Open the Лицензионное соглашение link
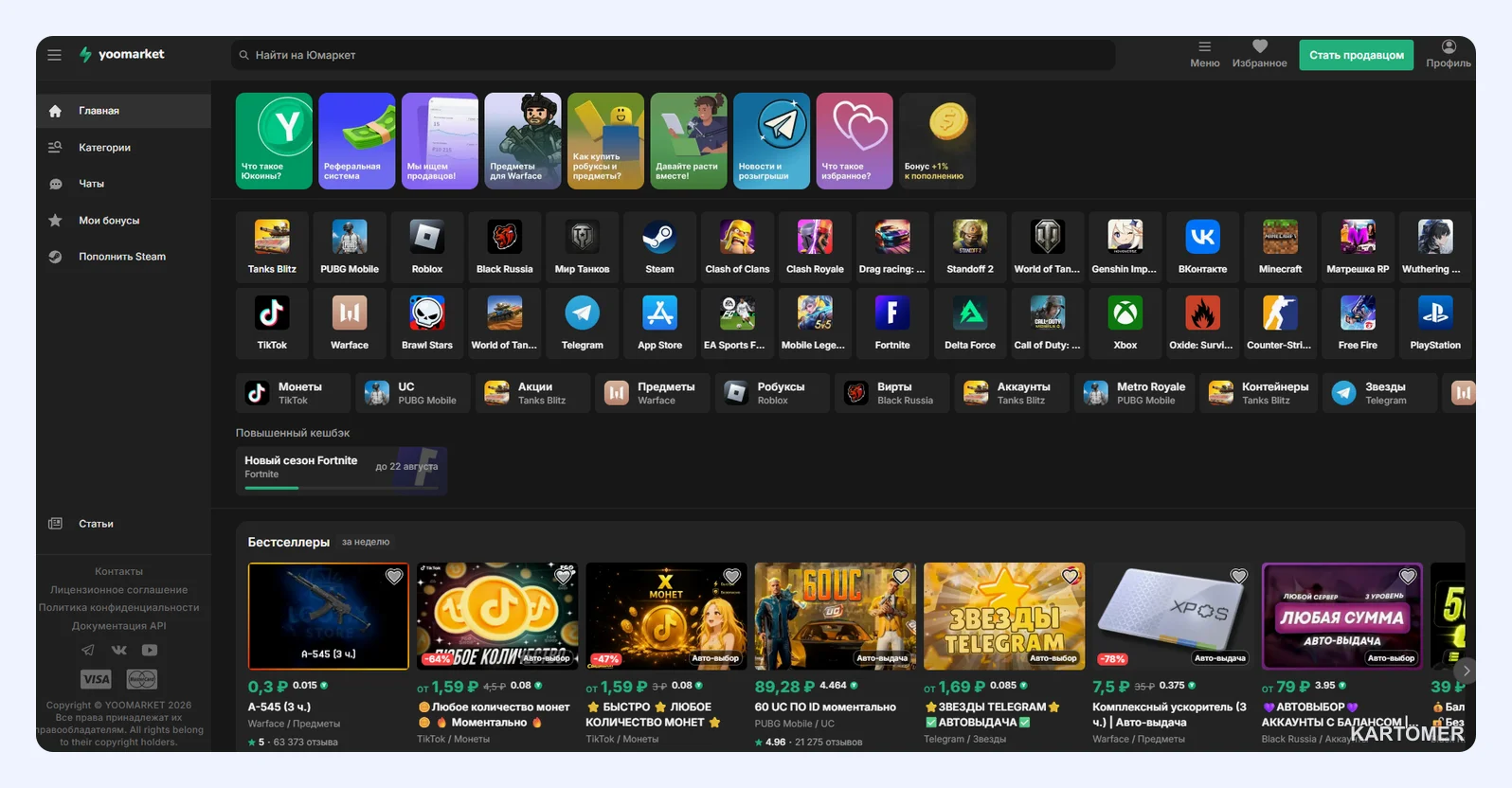This screenshot has width=1512, height=788. 119,590
